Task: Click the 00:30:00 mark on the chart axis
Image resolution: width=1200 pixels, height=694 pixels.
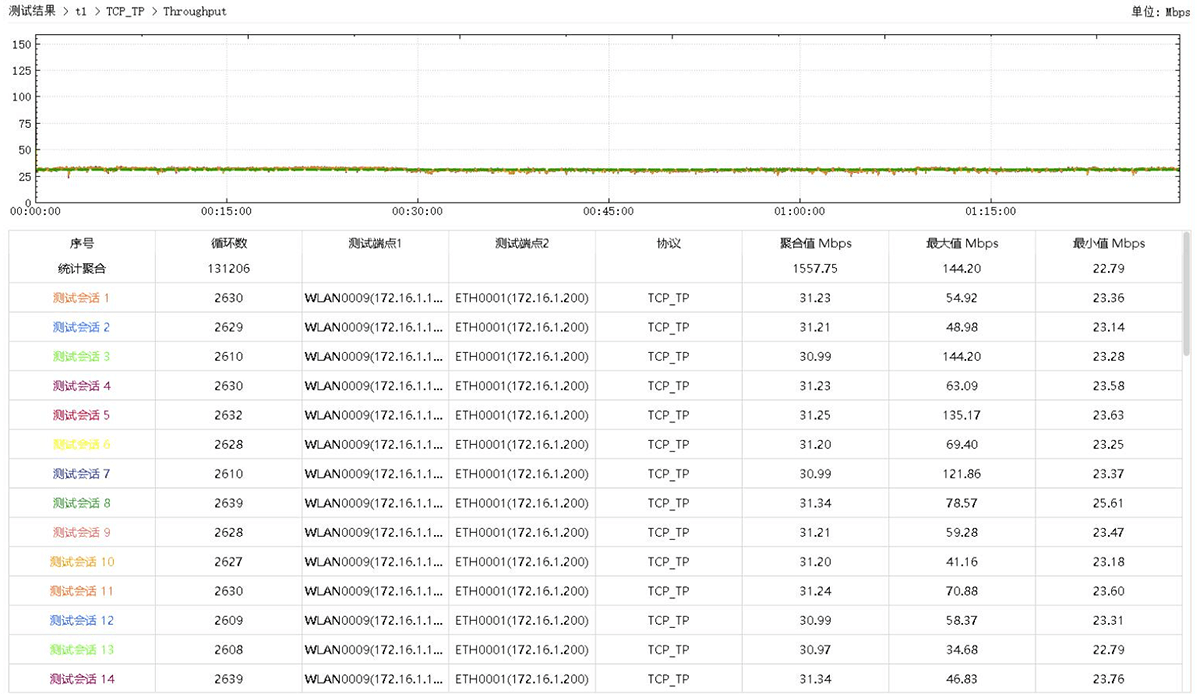Action: pos(417,211)
